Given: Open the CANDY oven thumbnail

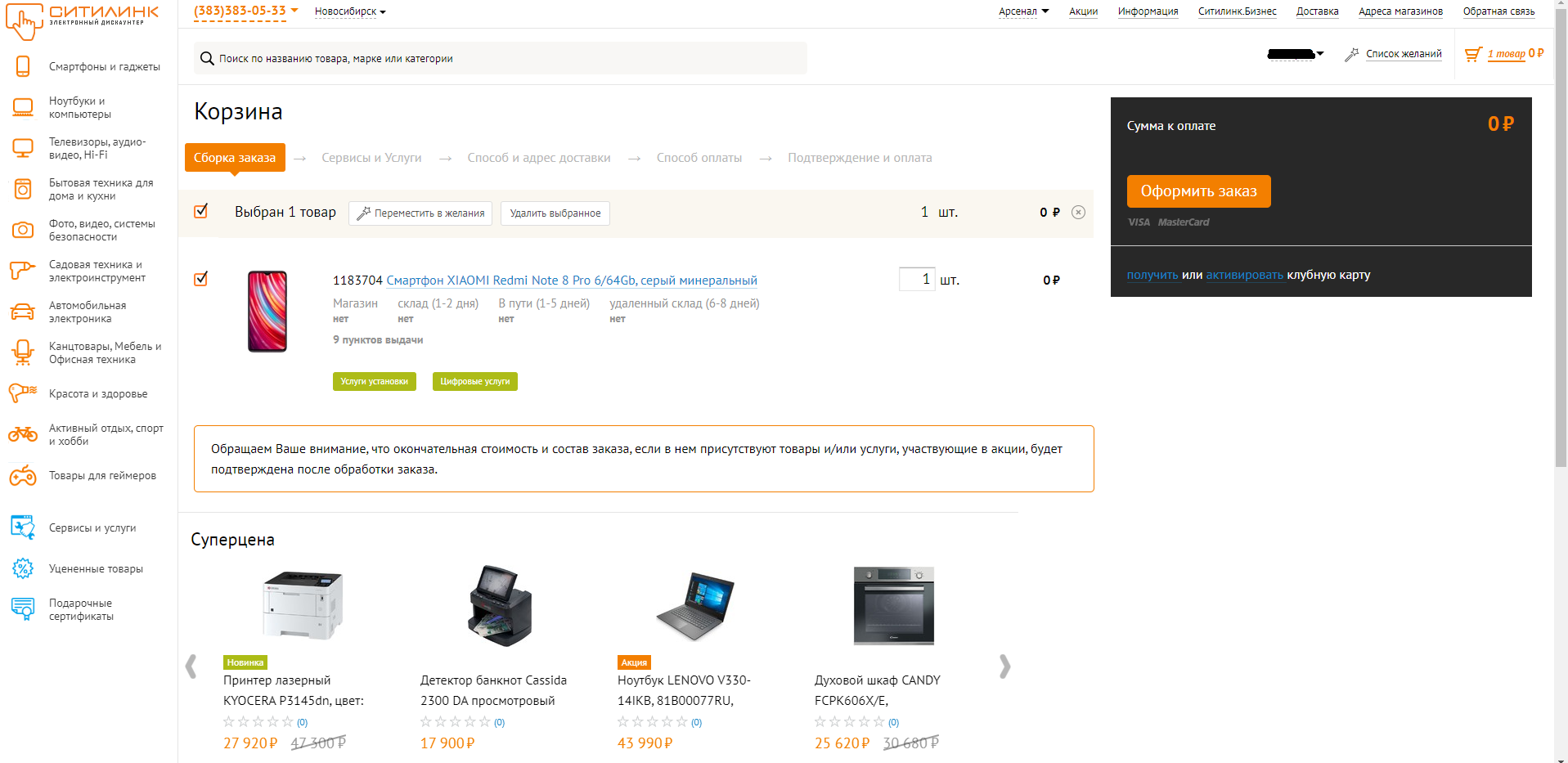Looking at the screenshot, I should (x=894, y=606).
